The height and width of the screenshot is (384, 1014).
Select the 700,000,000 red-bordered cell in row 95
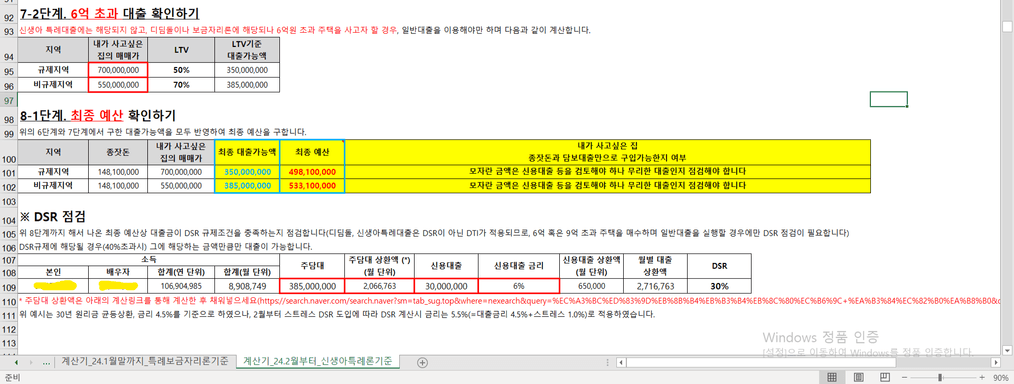pyautogui.click(x=118, y=69)
